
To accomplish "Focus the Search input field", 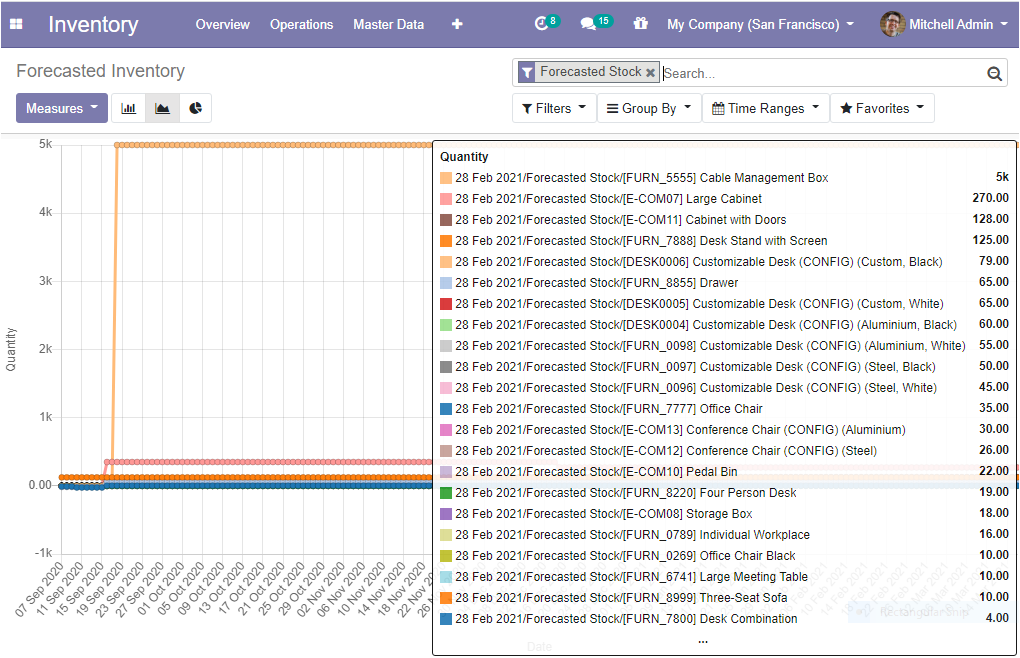I will (823, 73).
